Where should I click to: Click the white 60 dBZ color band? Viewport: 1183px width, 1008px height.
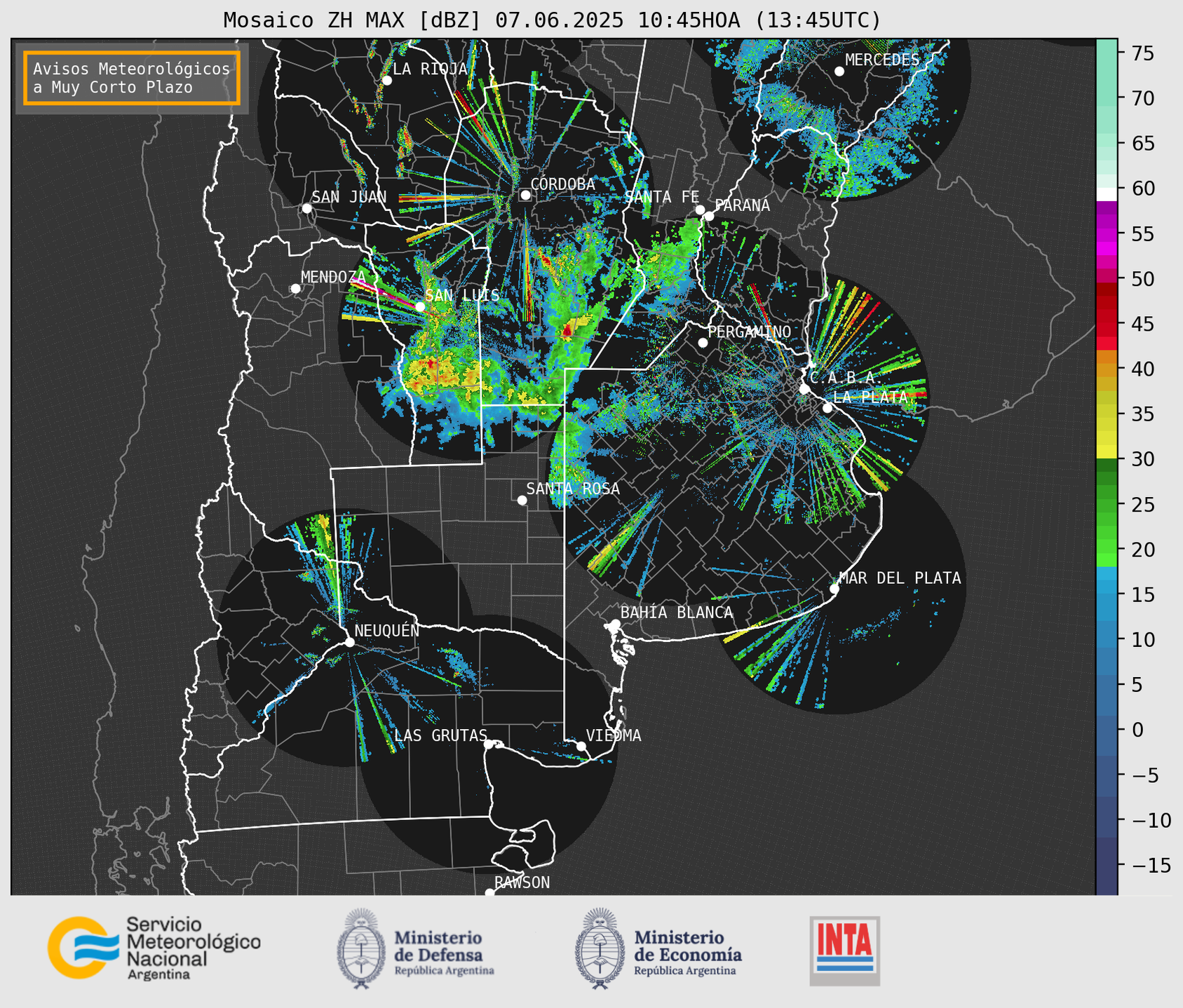[1107, 193]
